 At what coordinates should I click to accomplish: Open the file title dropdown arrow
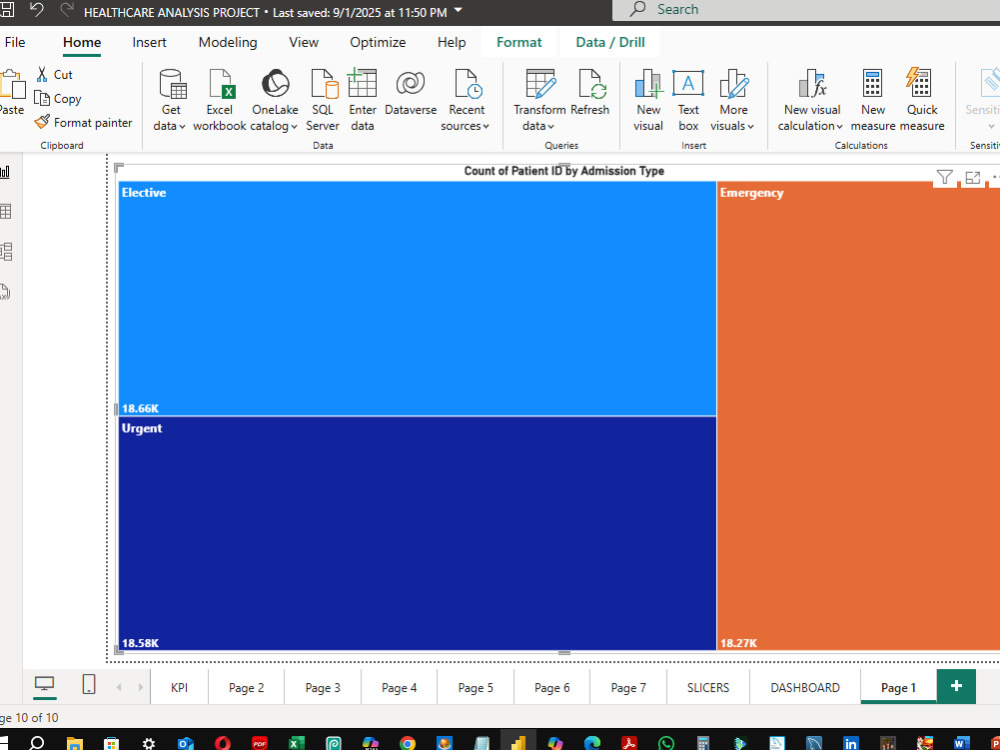coord(458,10)
